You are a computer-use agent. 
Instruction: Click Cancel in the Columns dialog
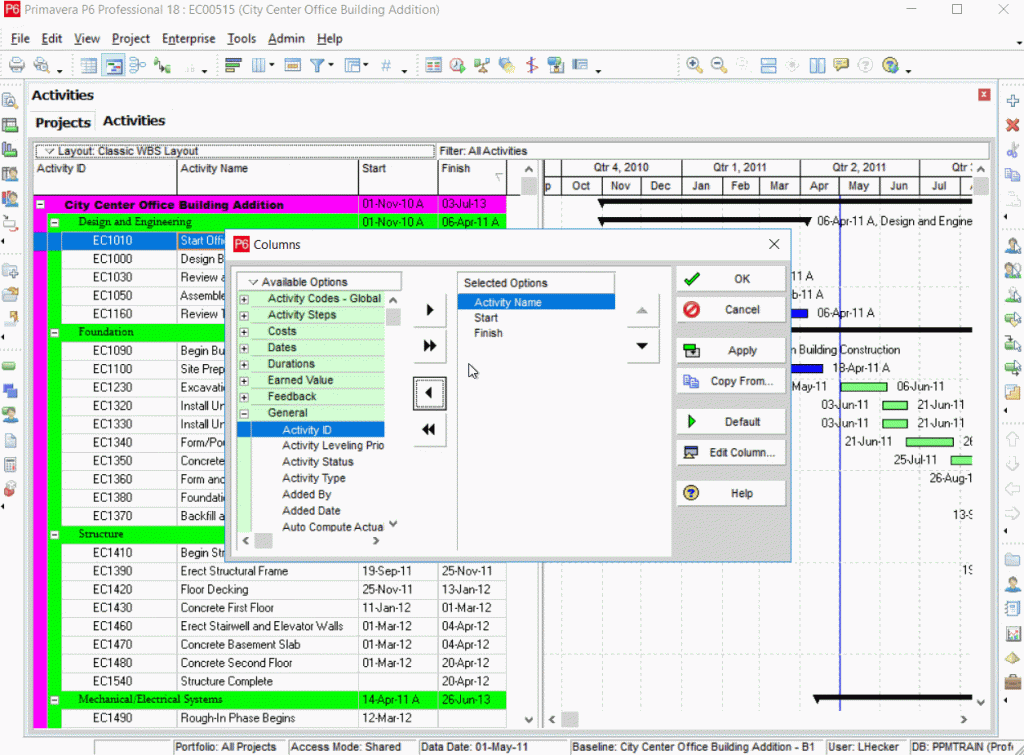[731, 310]
